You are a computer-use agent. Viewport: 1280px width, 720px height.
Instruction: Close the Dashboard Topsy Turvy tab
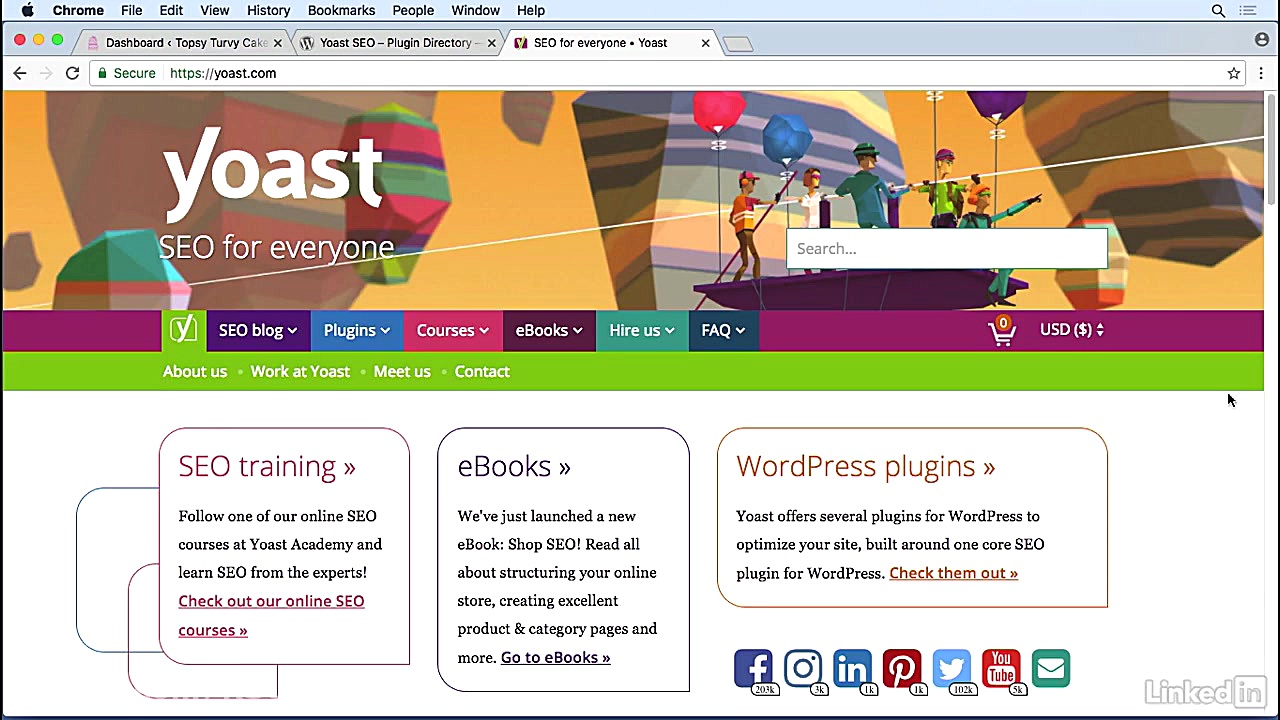coord(278,43)
